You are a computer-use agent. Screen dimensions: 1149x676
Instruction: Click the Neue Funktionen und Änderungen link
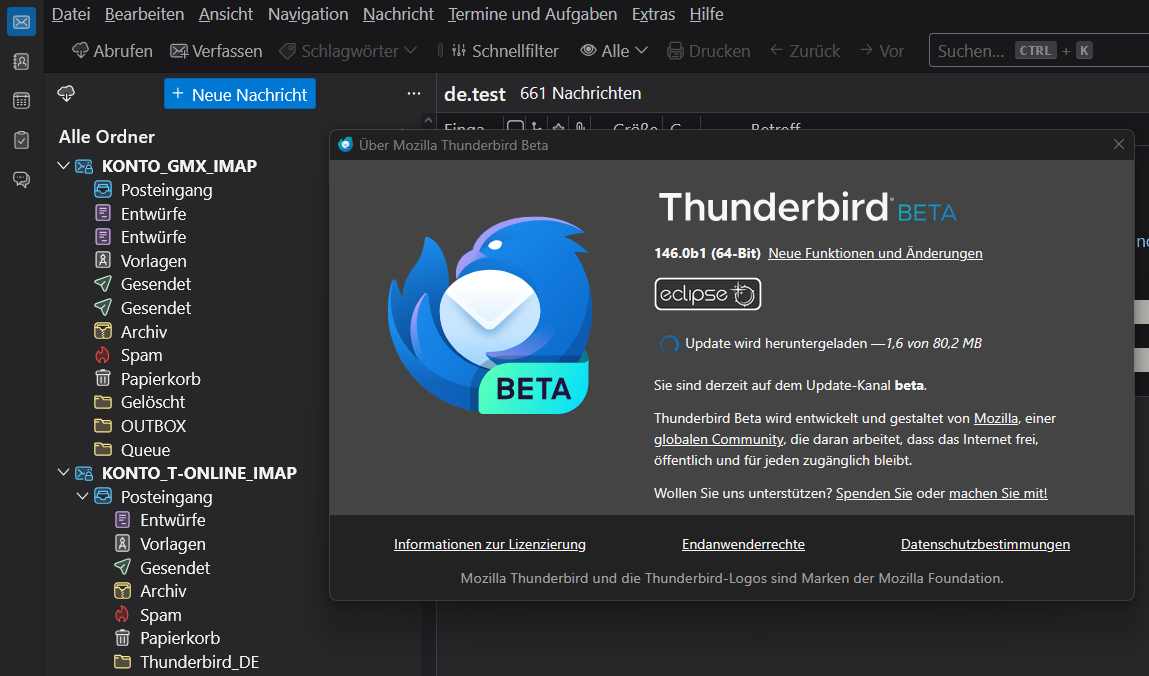coord(875,253)
